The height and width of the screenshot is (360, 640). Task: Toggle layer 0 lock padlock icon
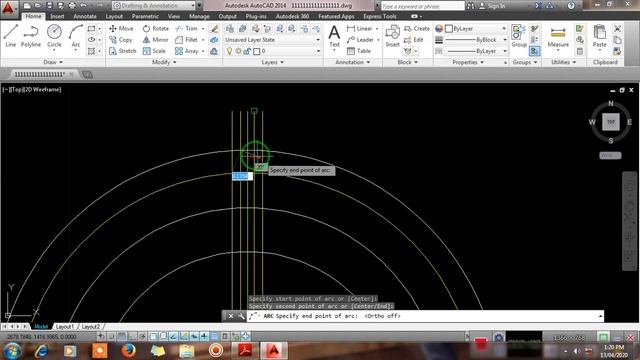click(247, 51)
